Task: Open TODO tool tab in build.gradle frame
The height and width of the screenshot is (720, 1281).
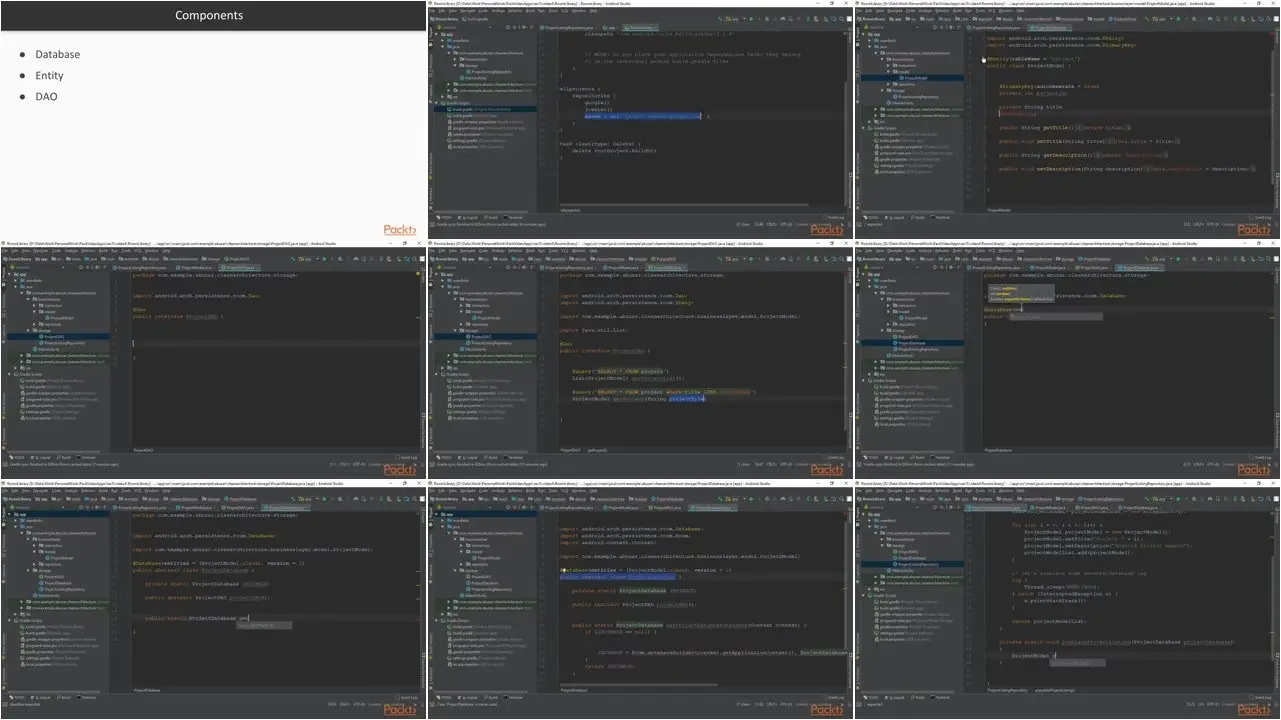Action: pyautogui.click(x=444, y=217)
